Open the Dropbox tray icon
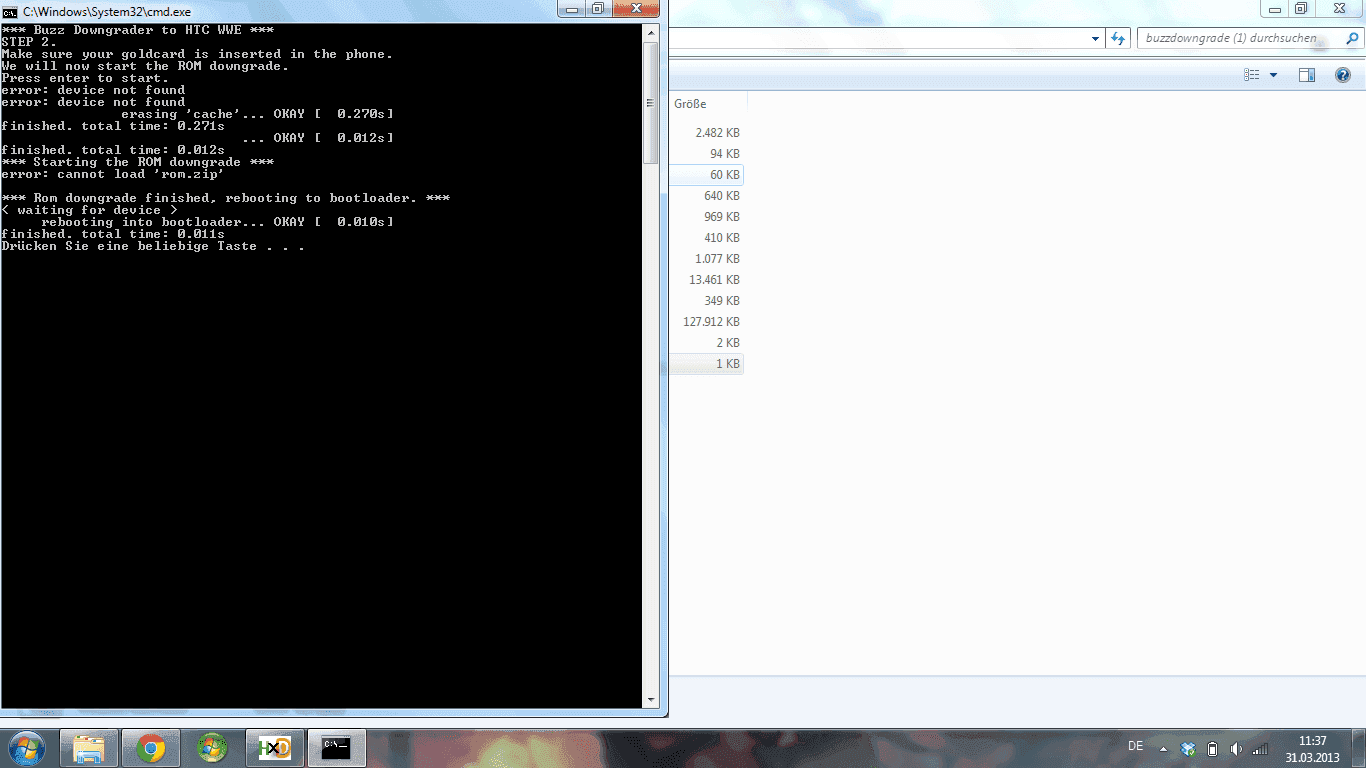The width and height of the screenshot is (1366, 768). point(1188,748)
